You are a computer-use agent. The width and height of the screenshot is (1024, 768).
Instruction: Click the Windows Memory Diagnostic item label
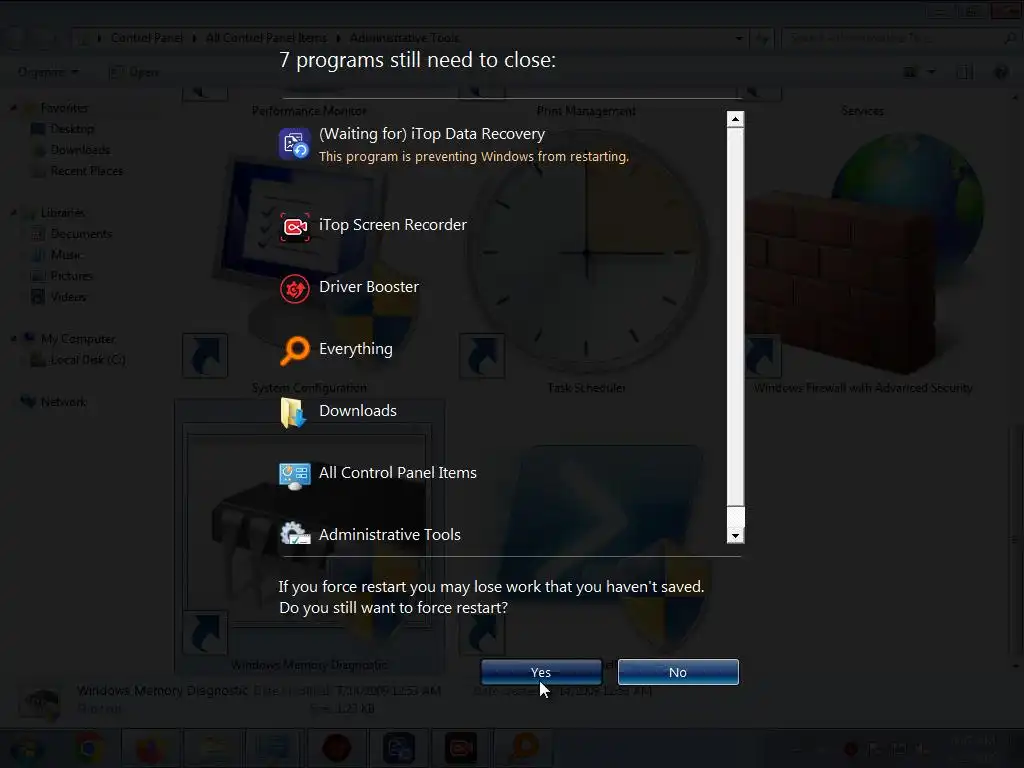pos(309,665)
